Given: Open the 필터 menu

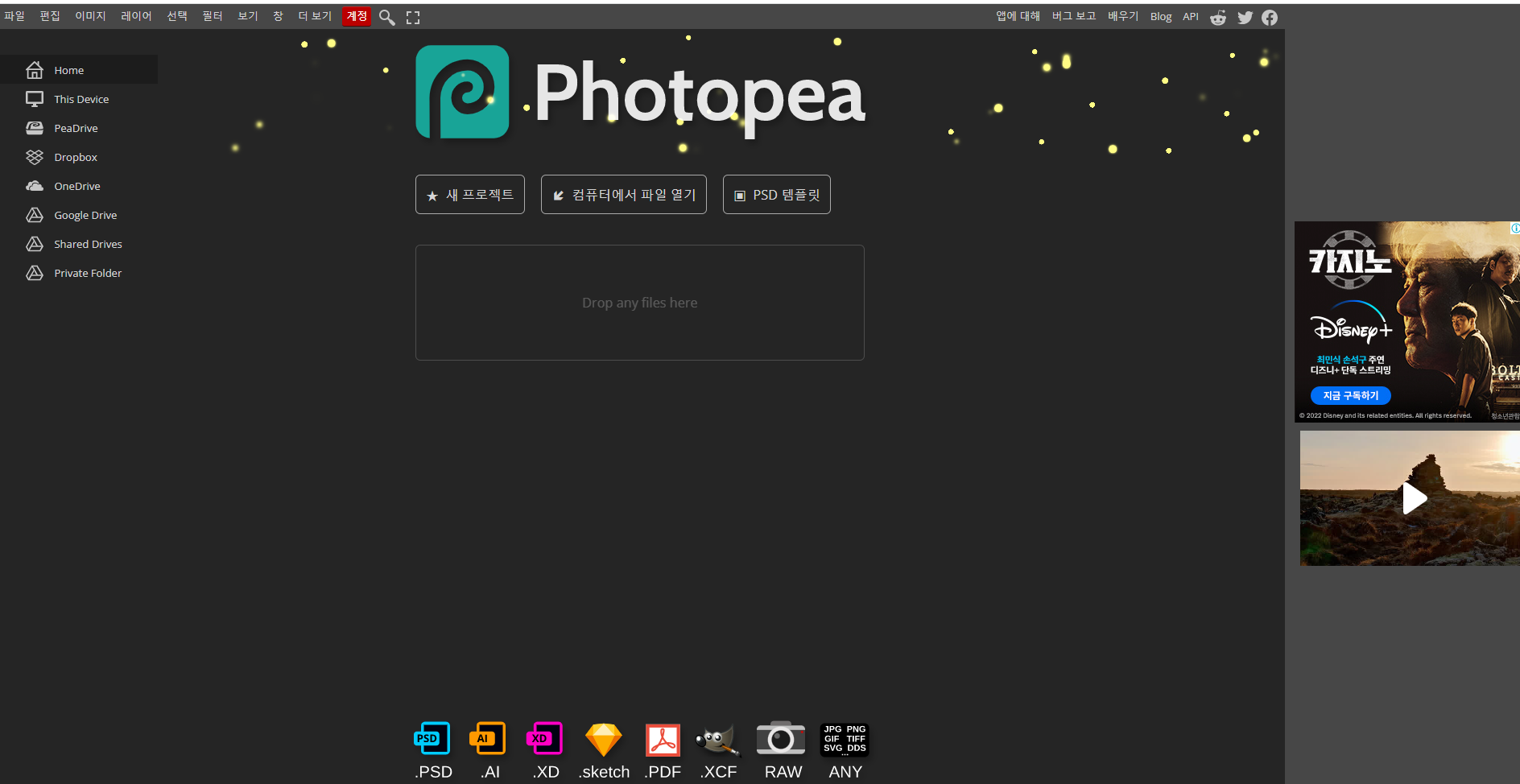Looking at the screenshot, I should pos(213,16).
